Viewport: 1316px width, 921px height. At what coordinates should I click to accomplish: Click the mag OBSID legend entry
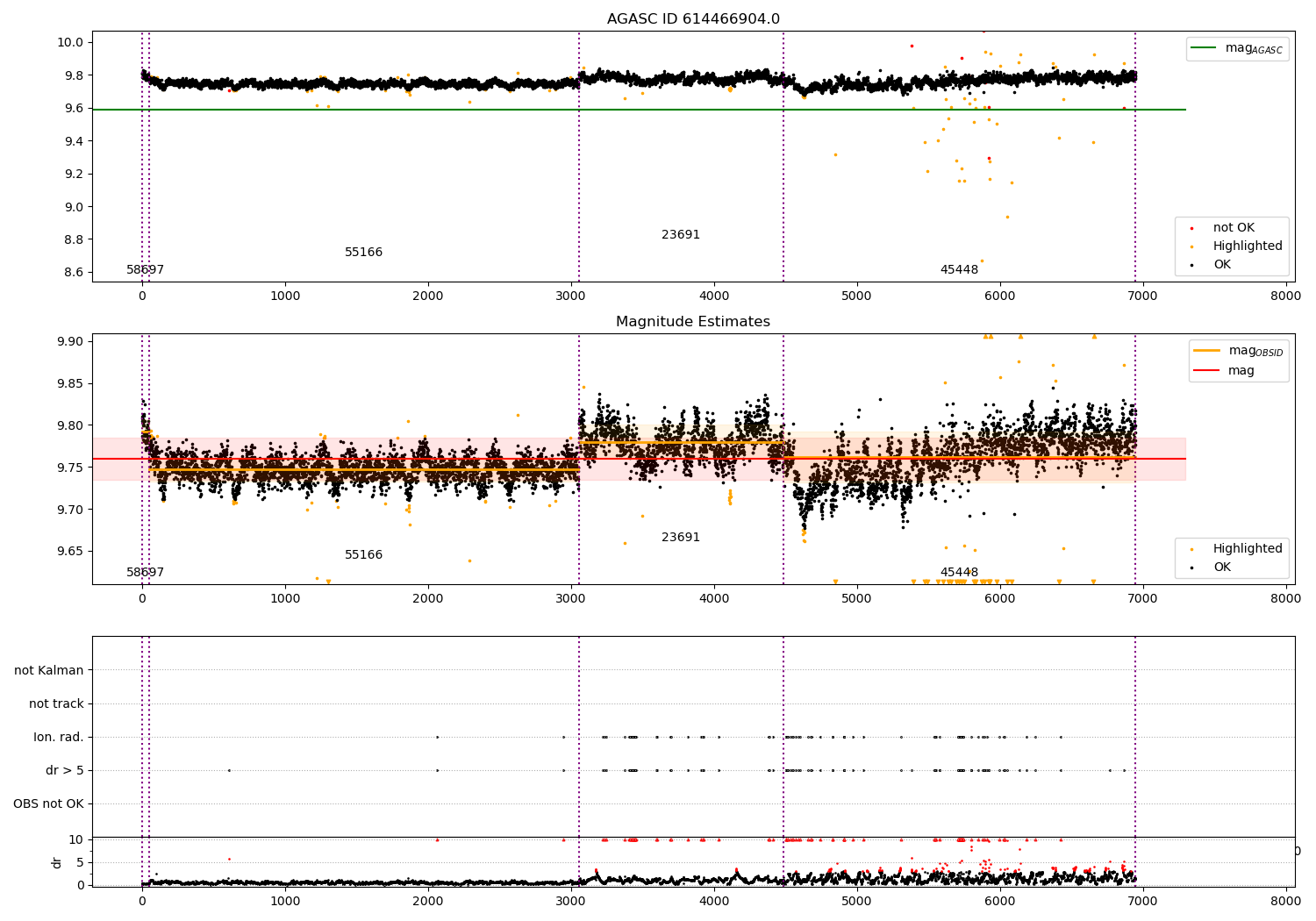(1239, 351)
